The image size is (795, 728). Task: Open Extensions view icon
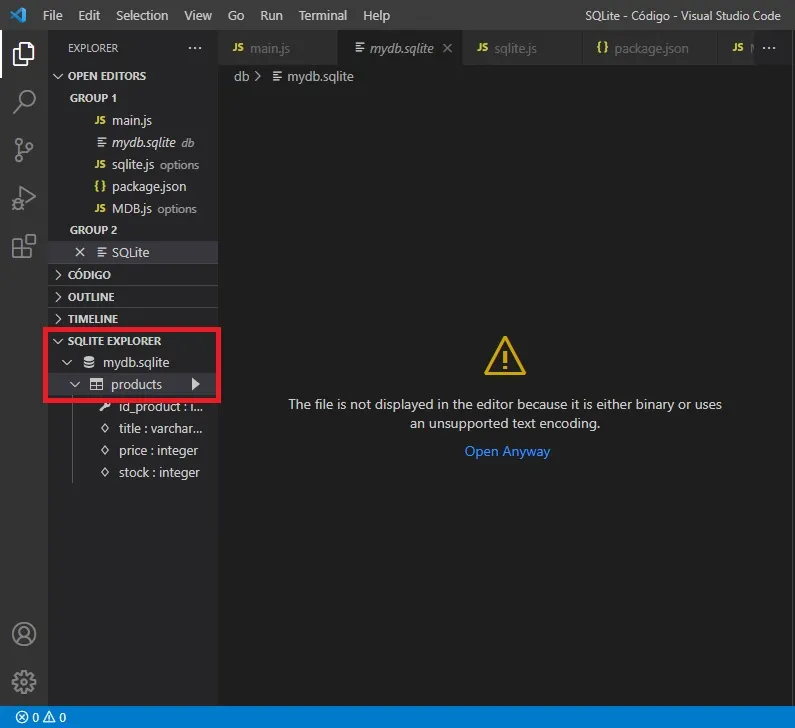coord(23,246)
